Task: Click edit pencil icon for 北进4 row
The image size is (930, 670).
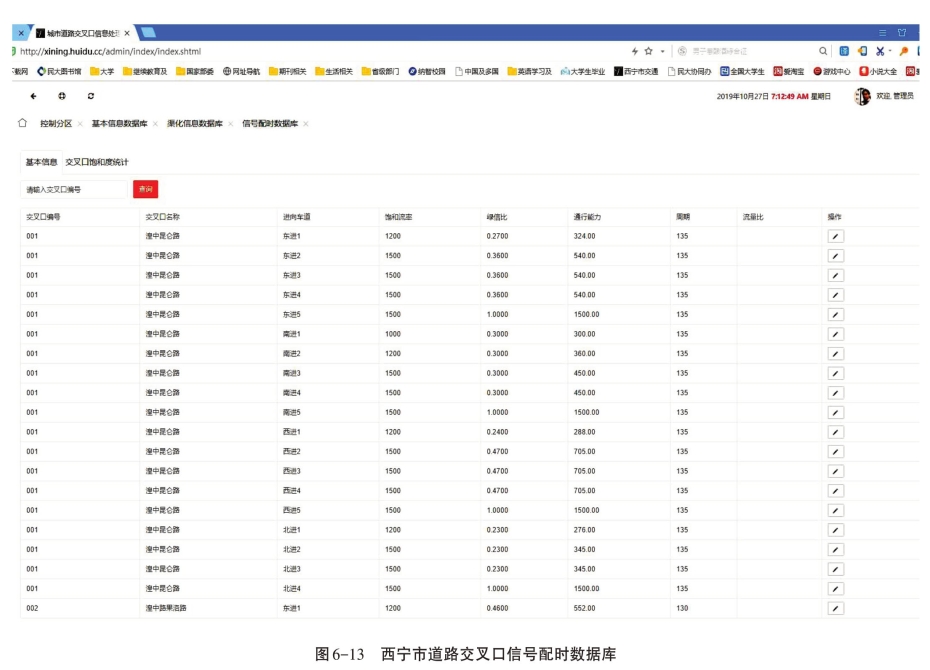Action: (x=836, y=588)
